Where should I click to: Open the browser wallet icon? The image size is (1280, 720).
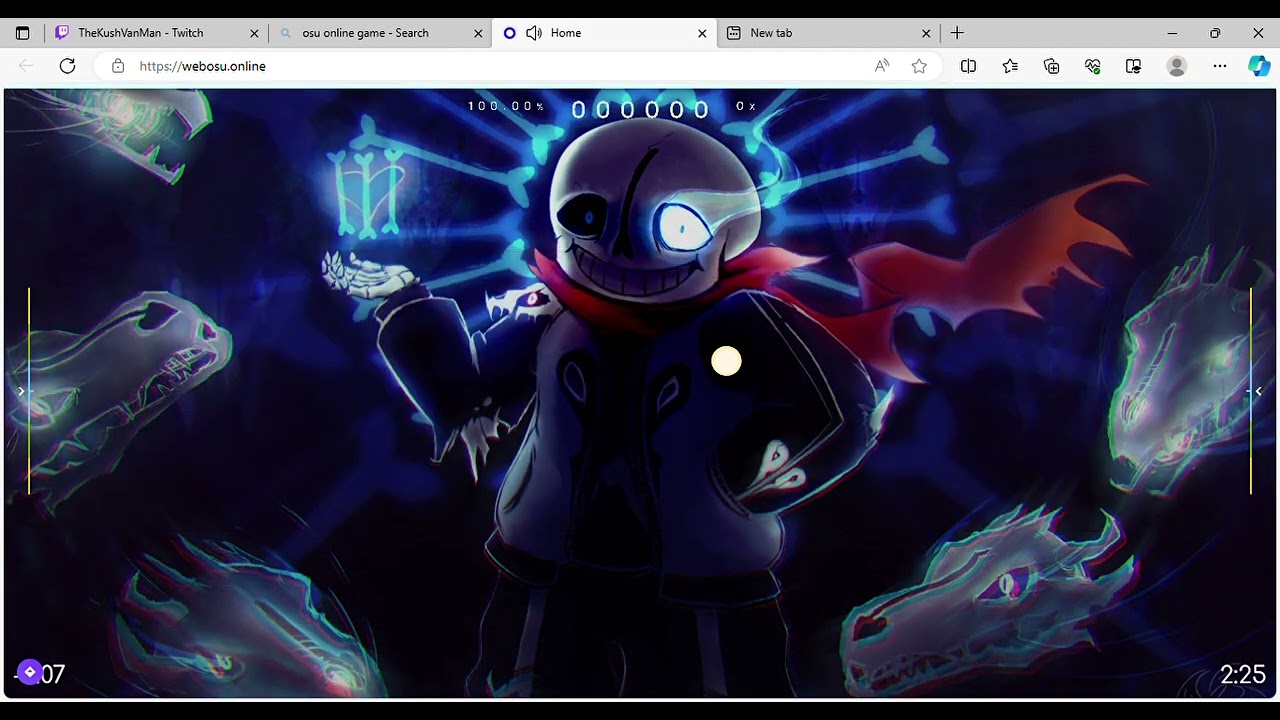1133,66
